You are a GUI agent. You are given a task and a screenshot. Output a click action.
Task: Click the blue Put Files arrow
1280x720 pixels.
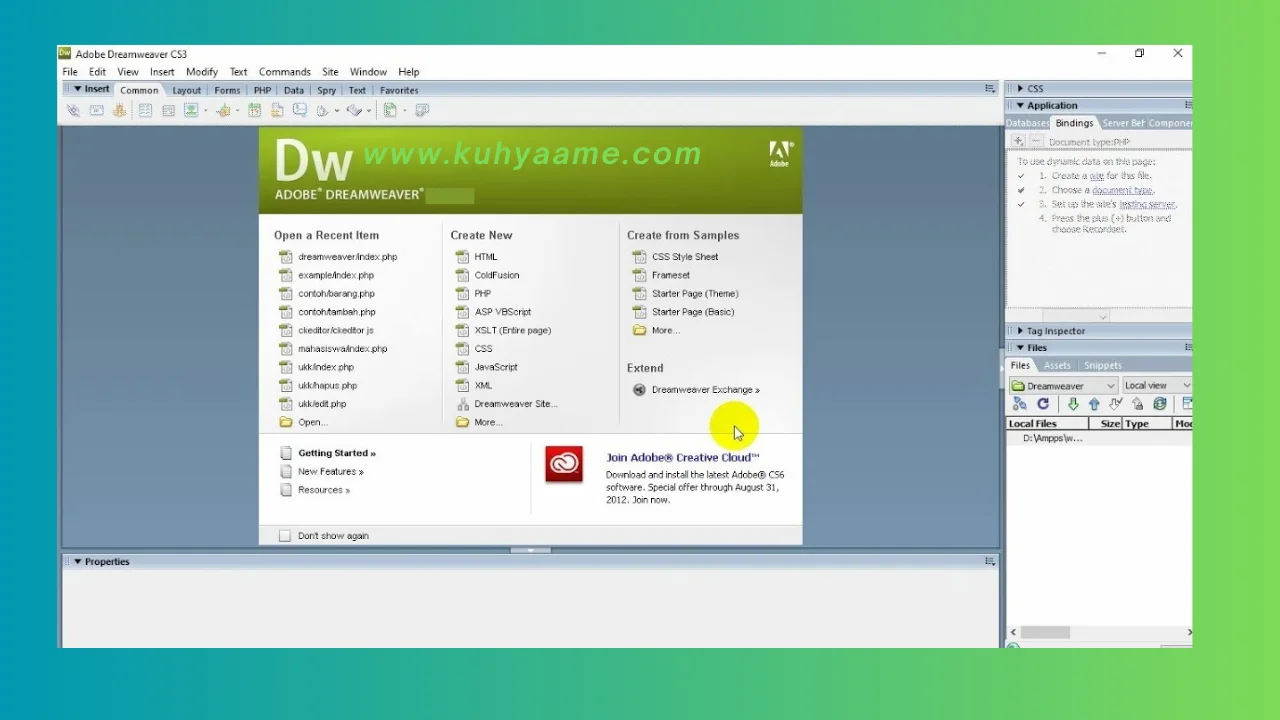[1094, 404]
